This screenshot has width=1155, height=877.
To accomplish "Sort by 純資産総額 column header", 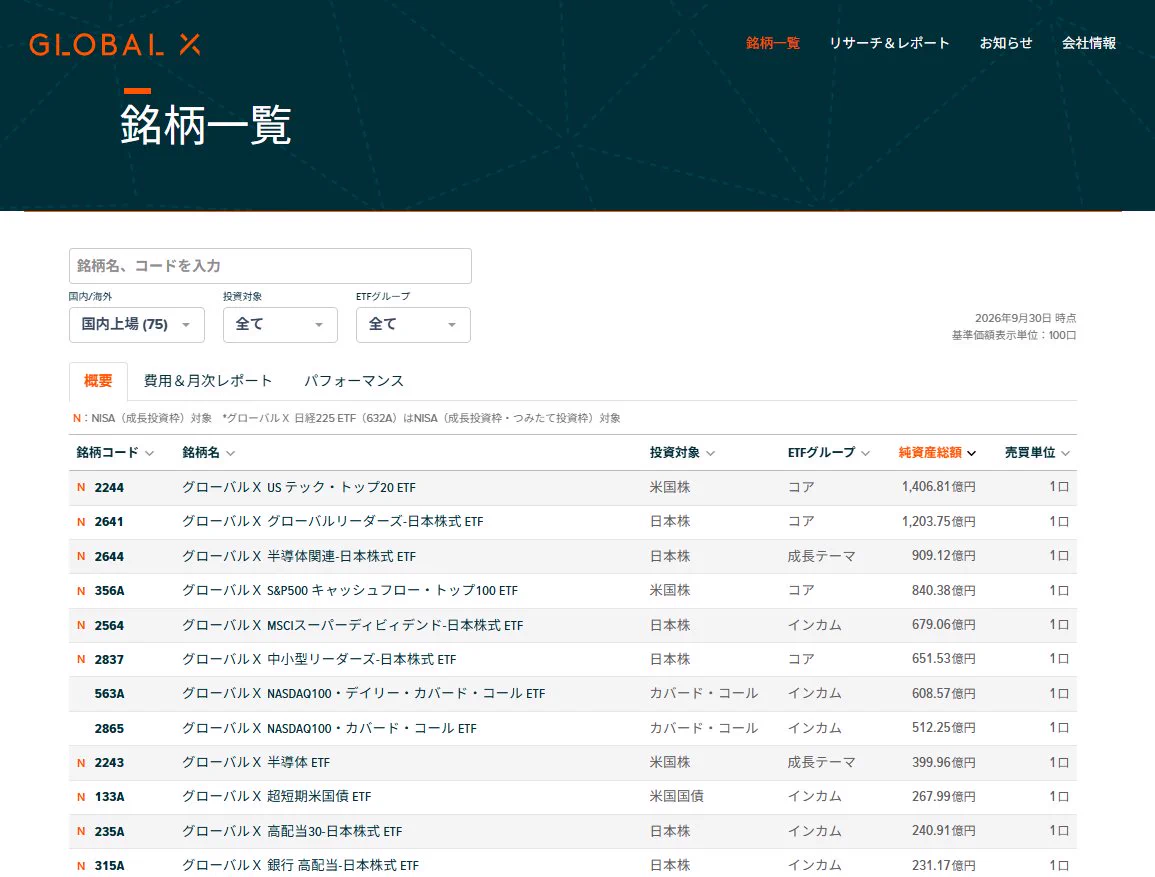I will point(937,453).
